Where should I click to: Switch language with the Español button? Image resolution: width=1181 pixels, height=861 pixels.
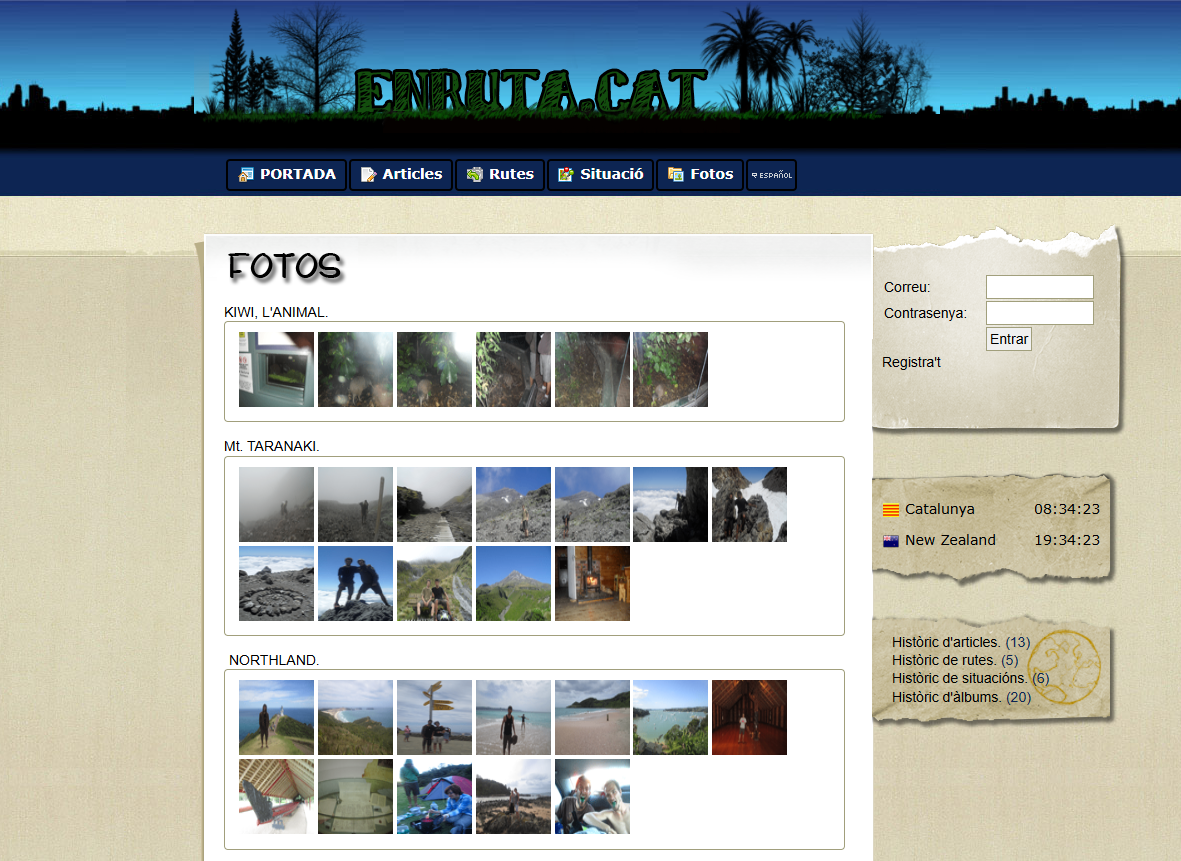pos(771,175)
